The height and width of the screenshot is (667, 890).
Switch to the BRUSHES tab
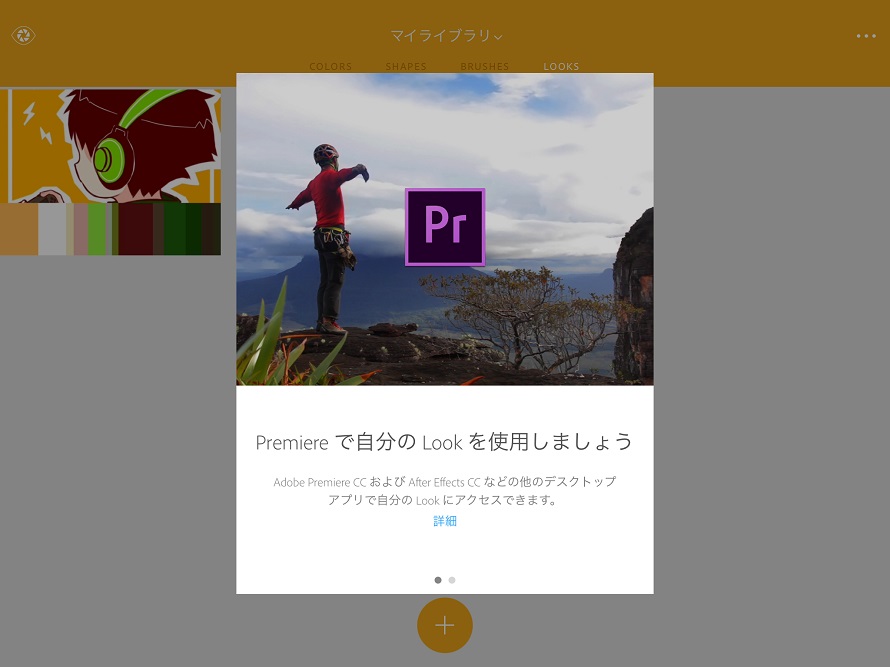point(485,66)
